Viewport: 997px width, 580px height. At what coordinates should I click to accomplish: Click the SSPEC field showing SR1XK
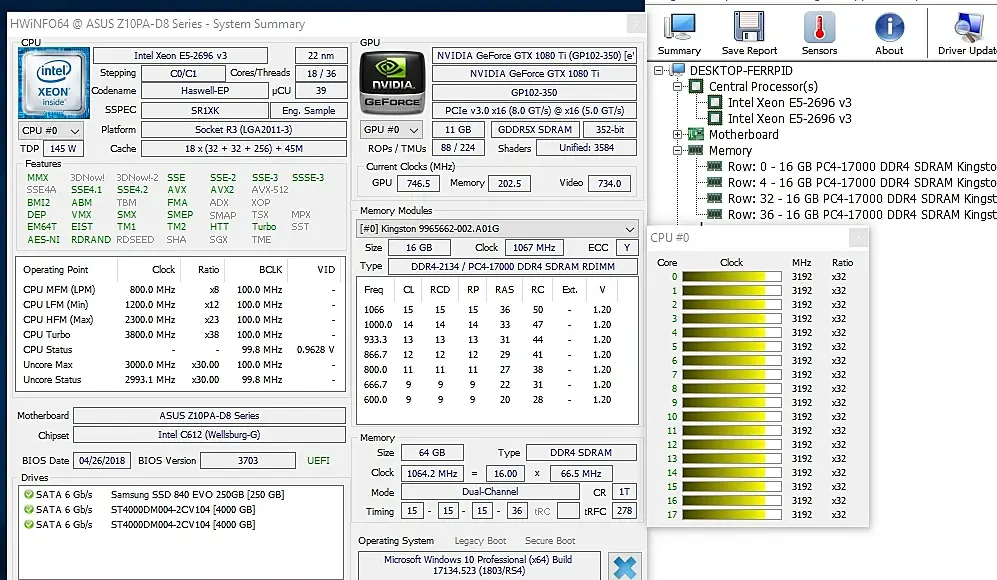click(x=205, y=110)
